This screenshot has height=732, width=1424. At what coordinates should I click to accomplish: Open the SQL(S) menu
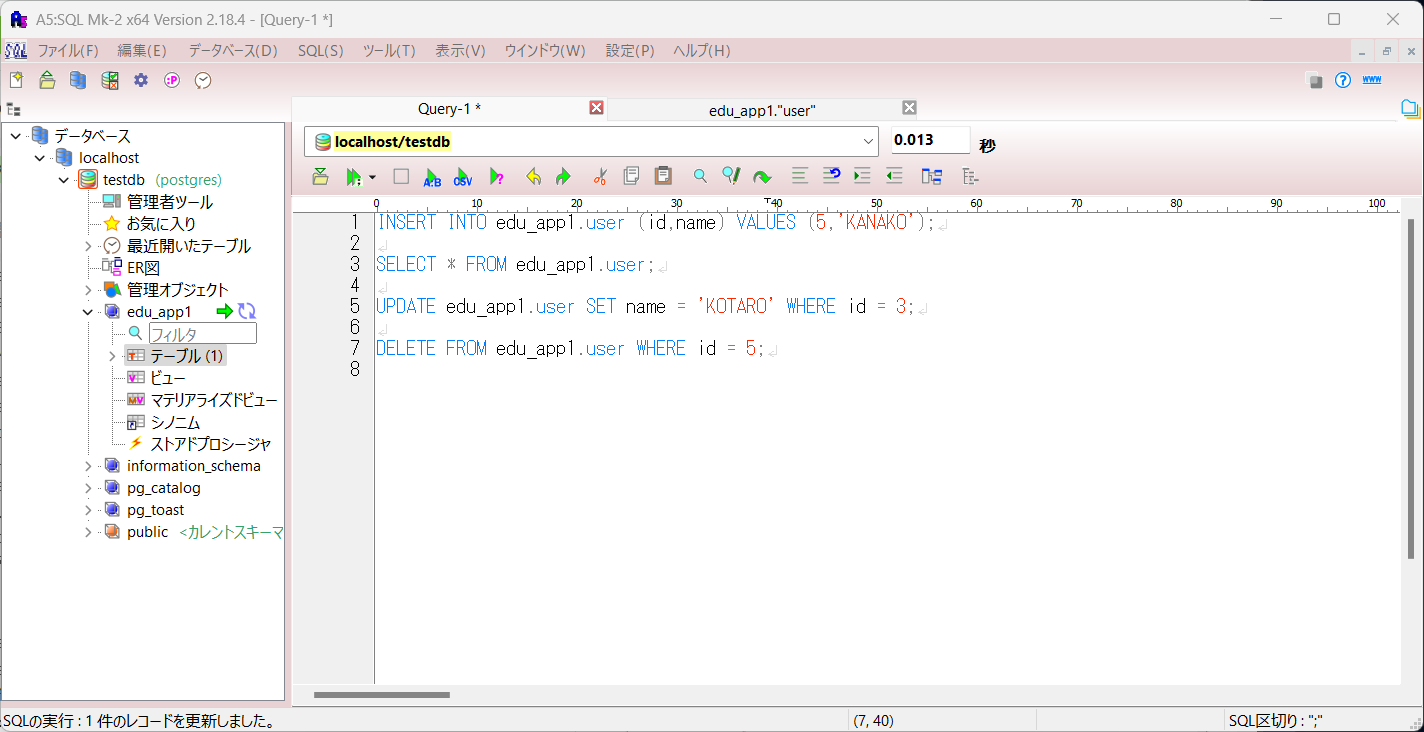click(320, 51)
